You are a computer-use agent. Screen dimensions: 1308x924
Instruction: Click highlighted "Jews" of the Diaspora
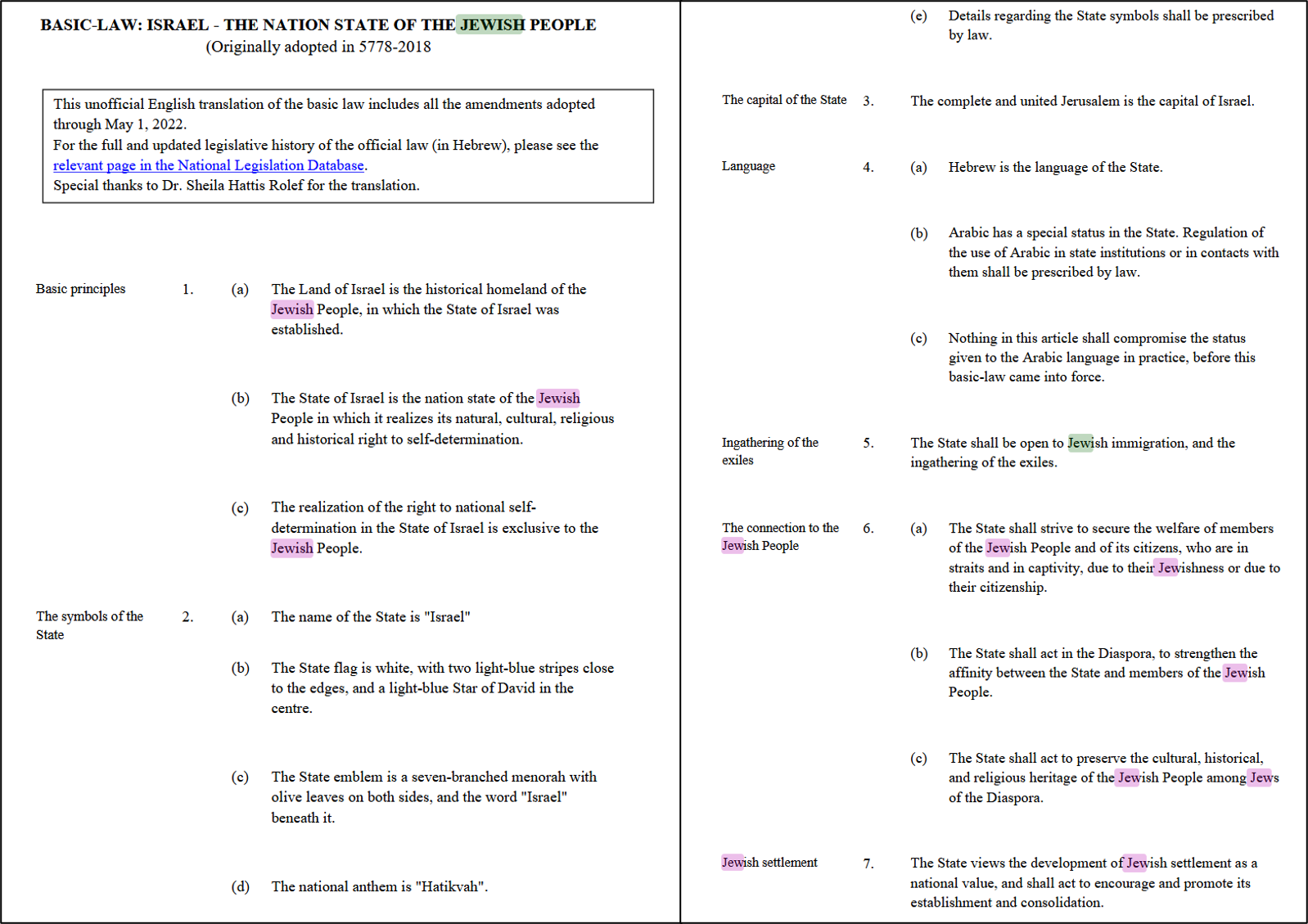pos(1264,778)
